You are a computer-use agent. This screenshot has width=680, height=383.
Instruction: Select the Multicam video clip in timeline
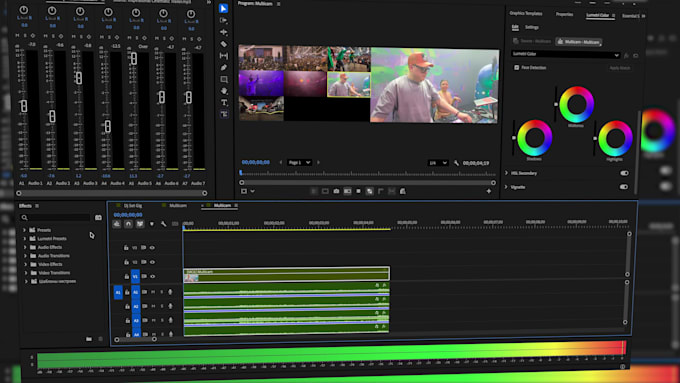pyautogui.click(x=286, y=275)
